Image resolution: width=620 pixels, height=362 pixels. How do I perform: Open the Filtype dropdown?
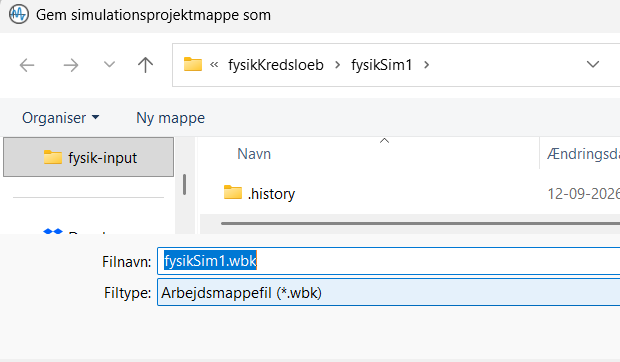point(388,292)
